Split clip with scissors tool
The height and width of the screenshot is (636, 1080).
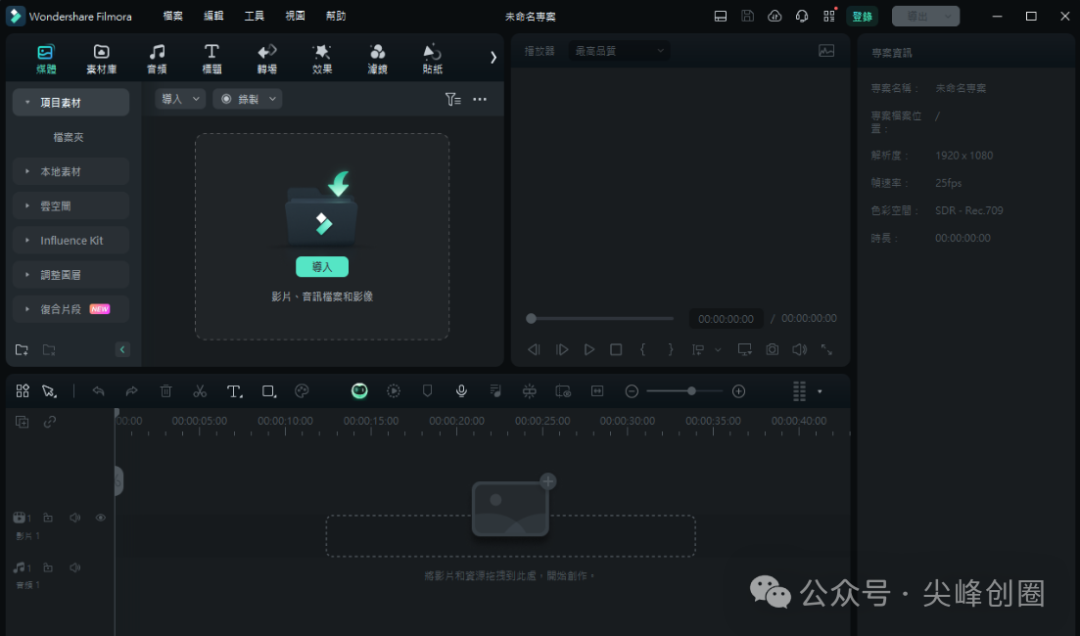tap(200, 391)
